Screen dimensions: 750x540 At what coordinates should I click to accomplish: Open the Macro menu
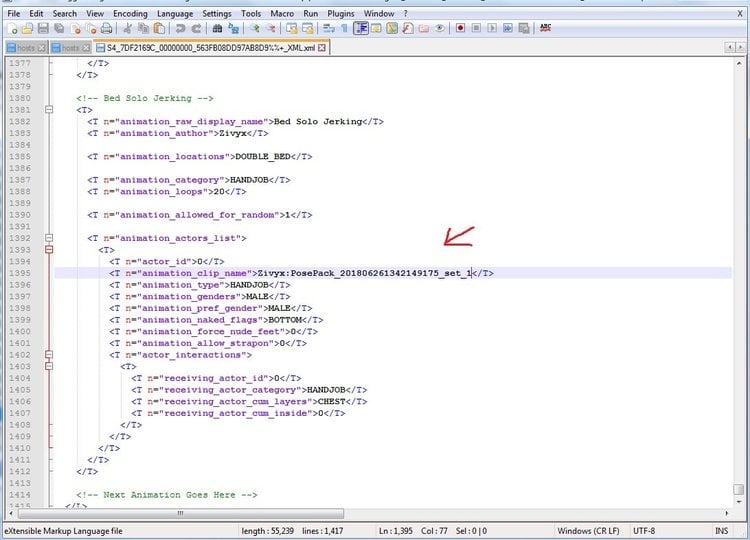click(282, 13)
